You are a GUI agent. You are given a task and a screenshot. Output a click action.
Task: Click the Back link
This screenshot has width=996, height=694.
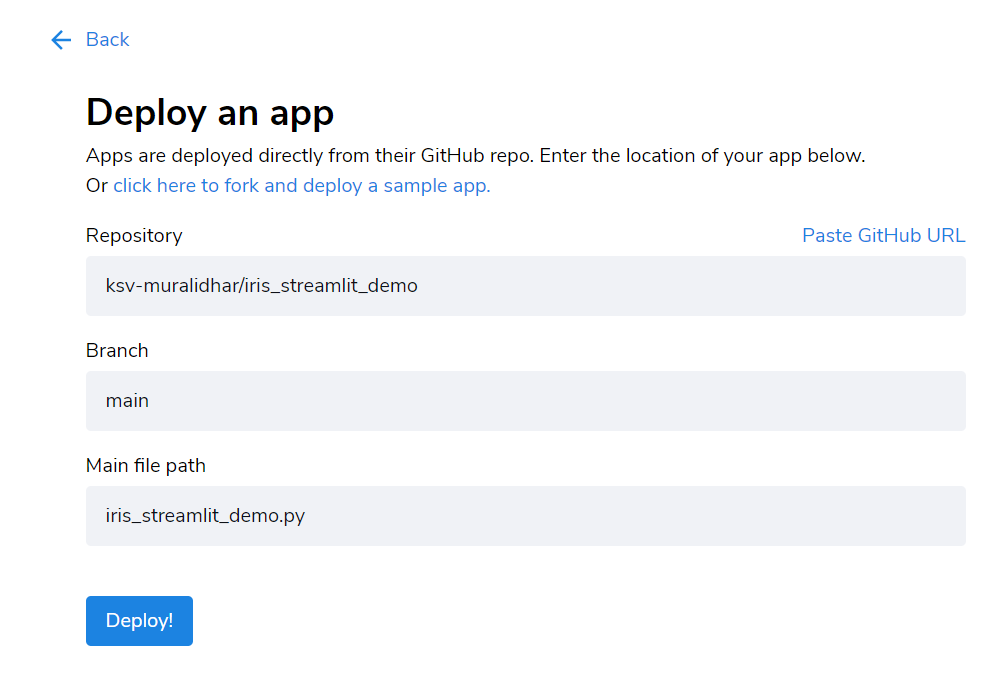click(107, 40)
